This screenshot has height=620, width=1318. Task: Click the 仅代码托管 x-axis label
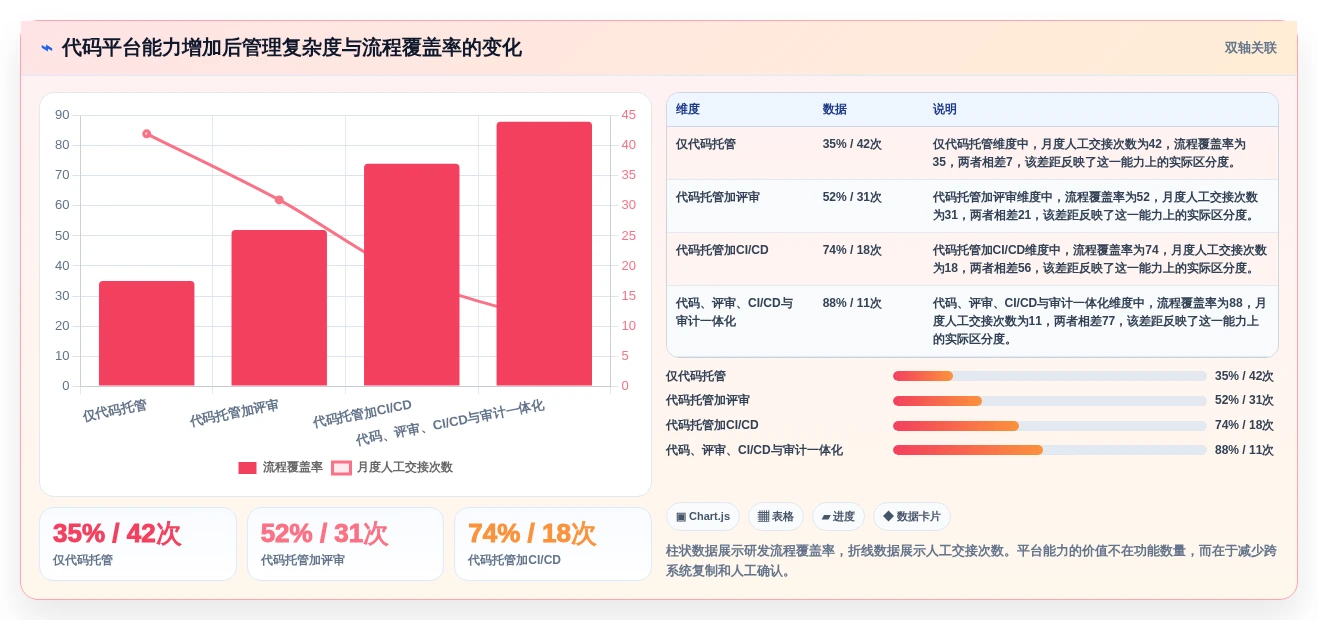click(x=115, y=410)
